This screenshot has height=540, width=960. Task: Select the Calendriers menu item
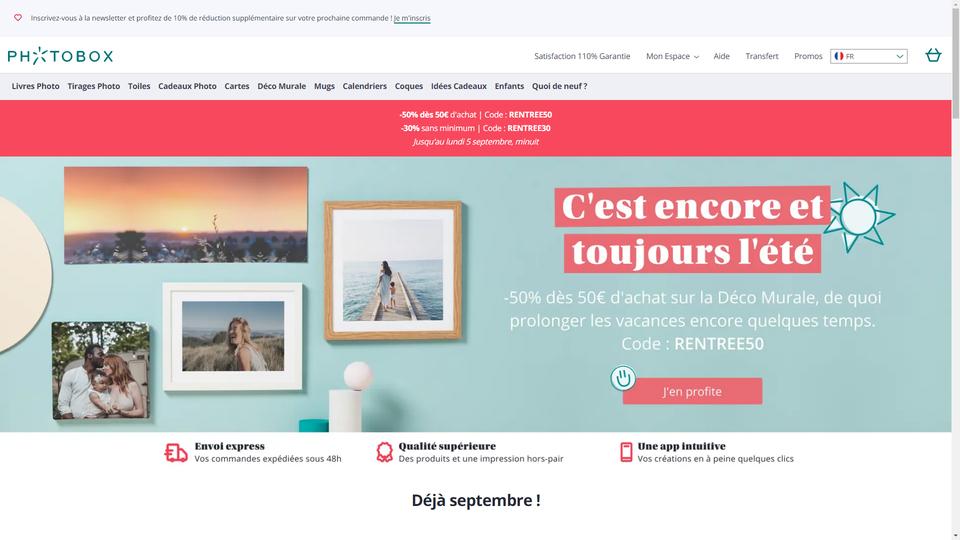pos(364,86)
